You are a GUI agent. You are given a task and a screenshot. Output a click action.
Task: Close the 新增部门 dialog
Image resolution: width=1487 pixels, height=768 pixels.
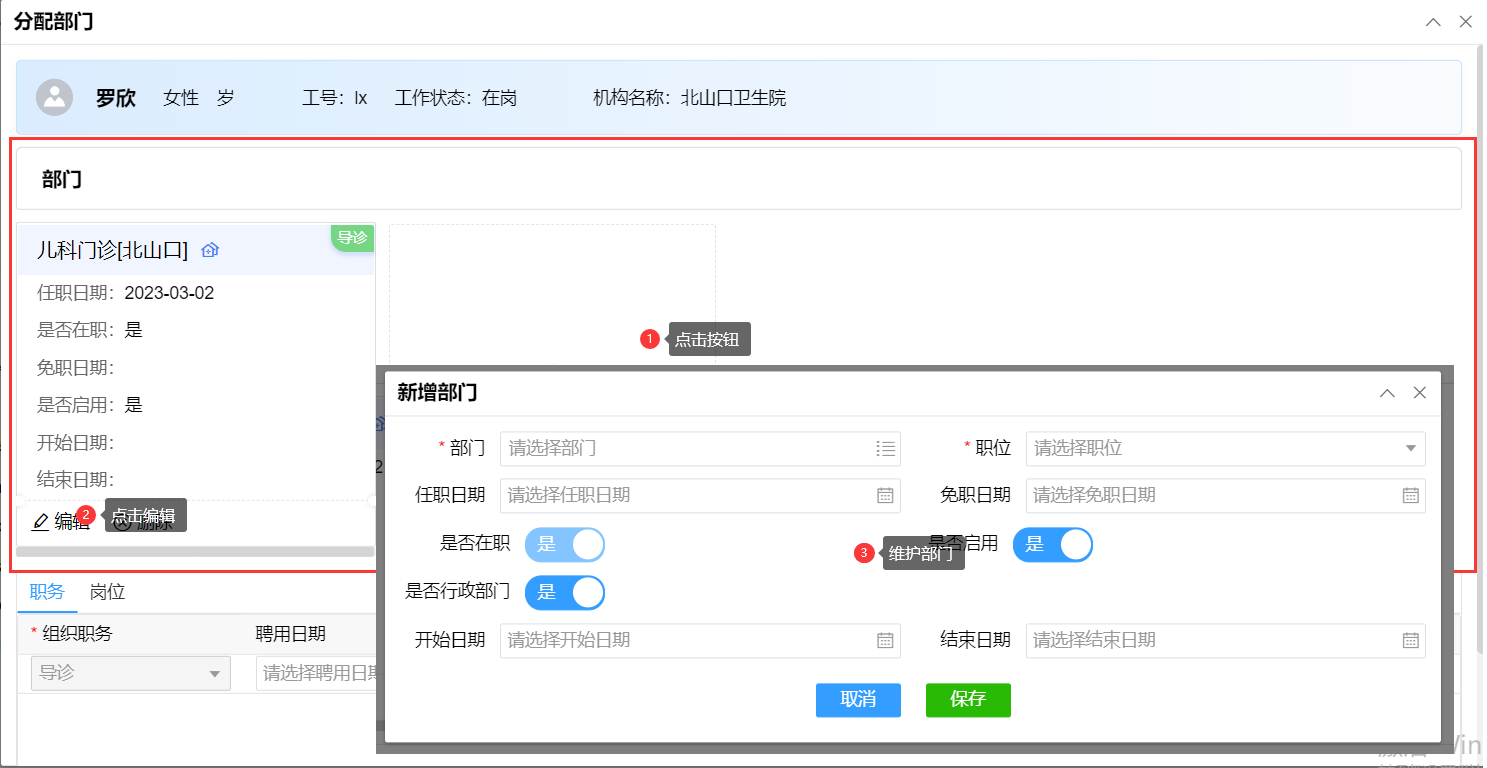click(1419, 393)
